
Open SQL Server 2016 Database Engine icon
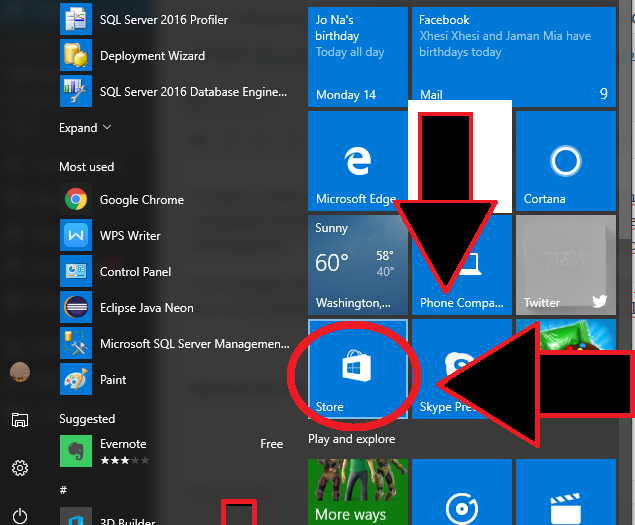point(76,91)
